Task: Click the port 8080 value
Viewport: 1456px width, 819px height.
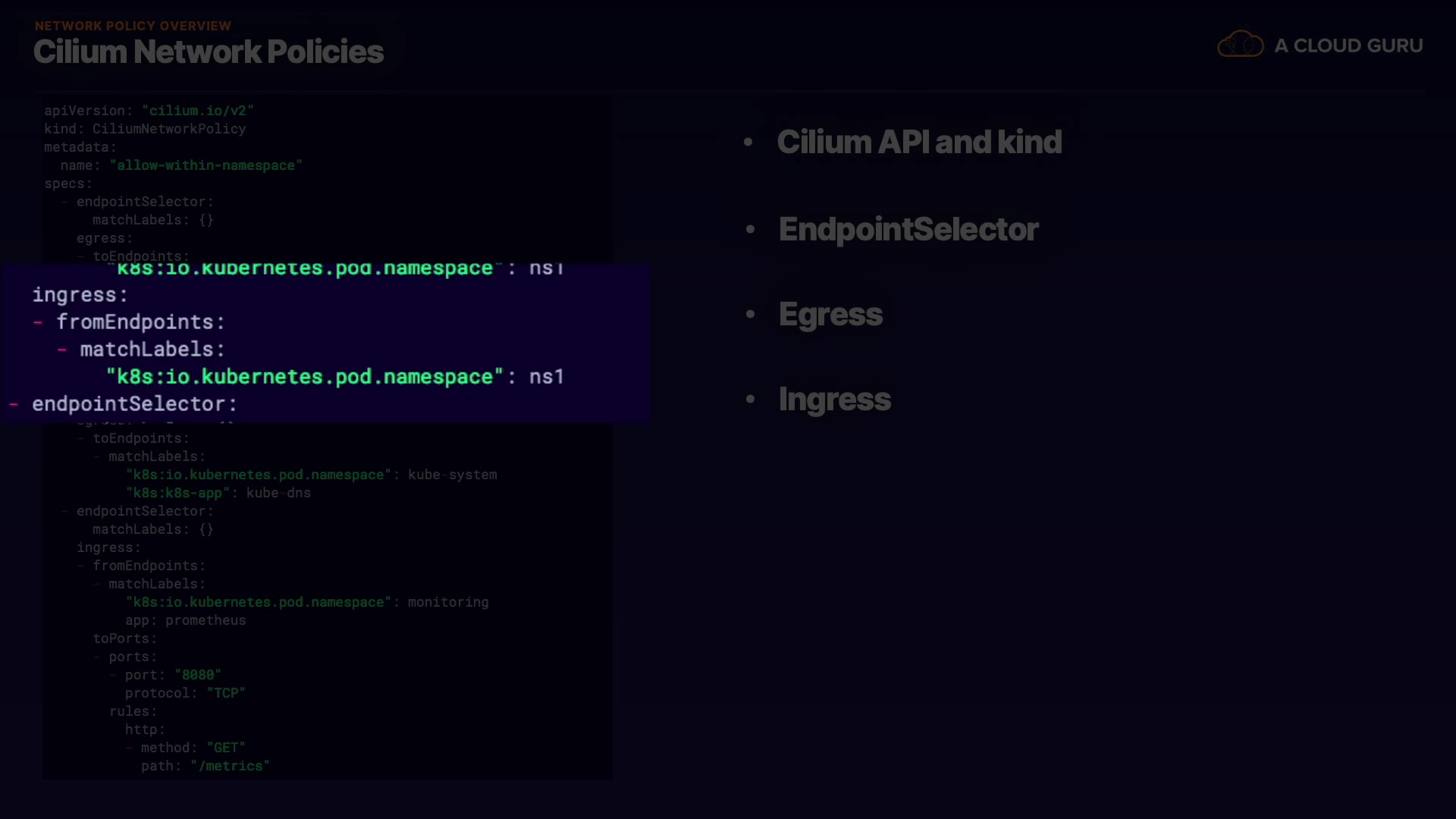Action: 197,675
